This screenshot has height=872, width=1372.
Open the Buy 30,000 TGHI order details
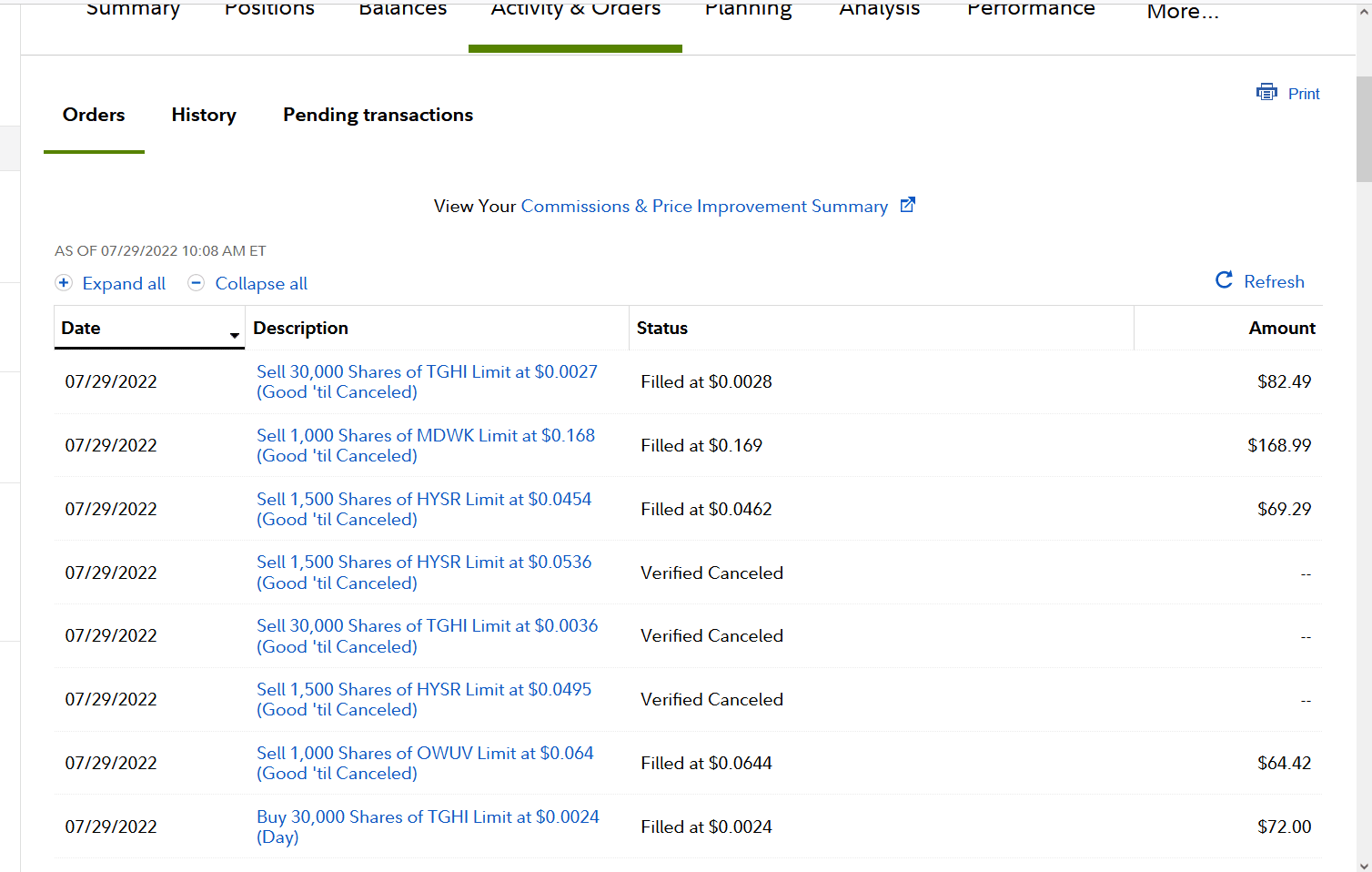click(428, 817)
